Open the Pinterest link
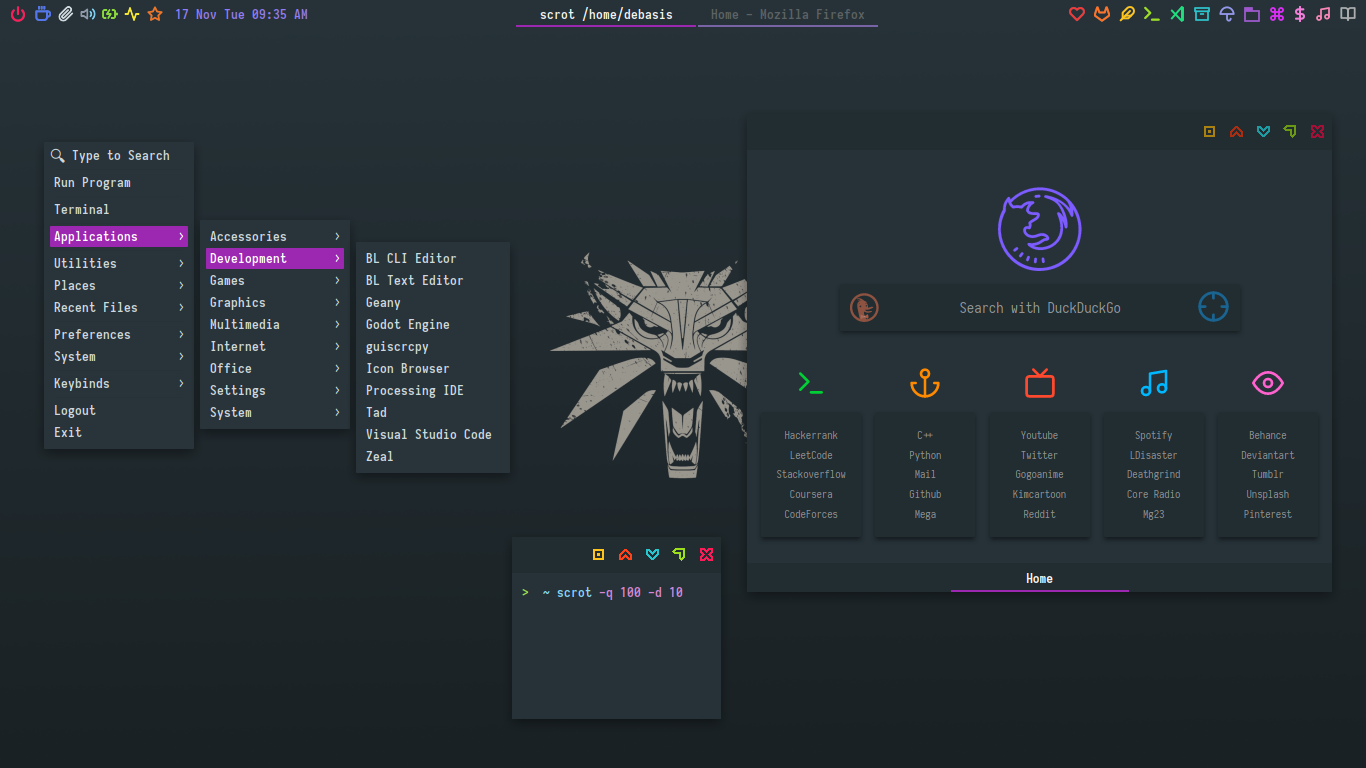The height and width of the screenshot is (768, 1366). coord(1268,514)
